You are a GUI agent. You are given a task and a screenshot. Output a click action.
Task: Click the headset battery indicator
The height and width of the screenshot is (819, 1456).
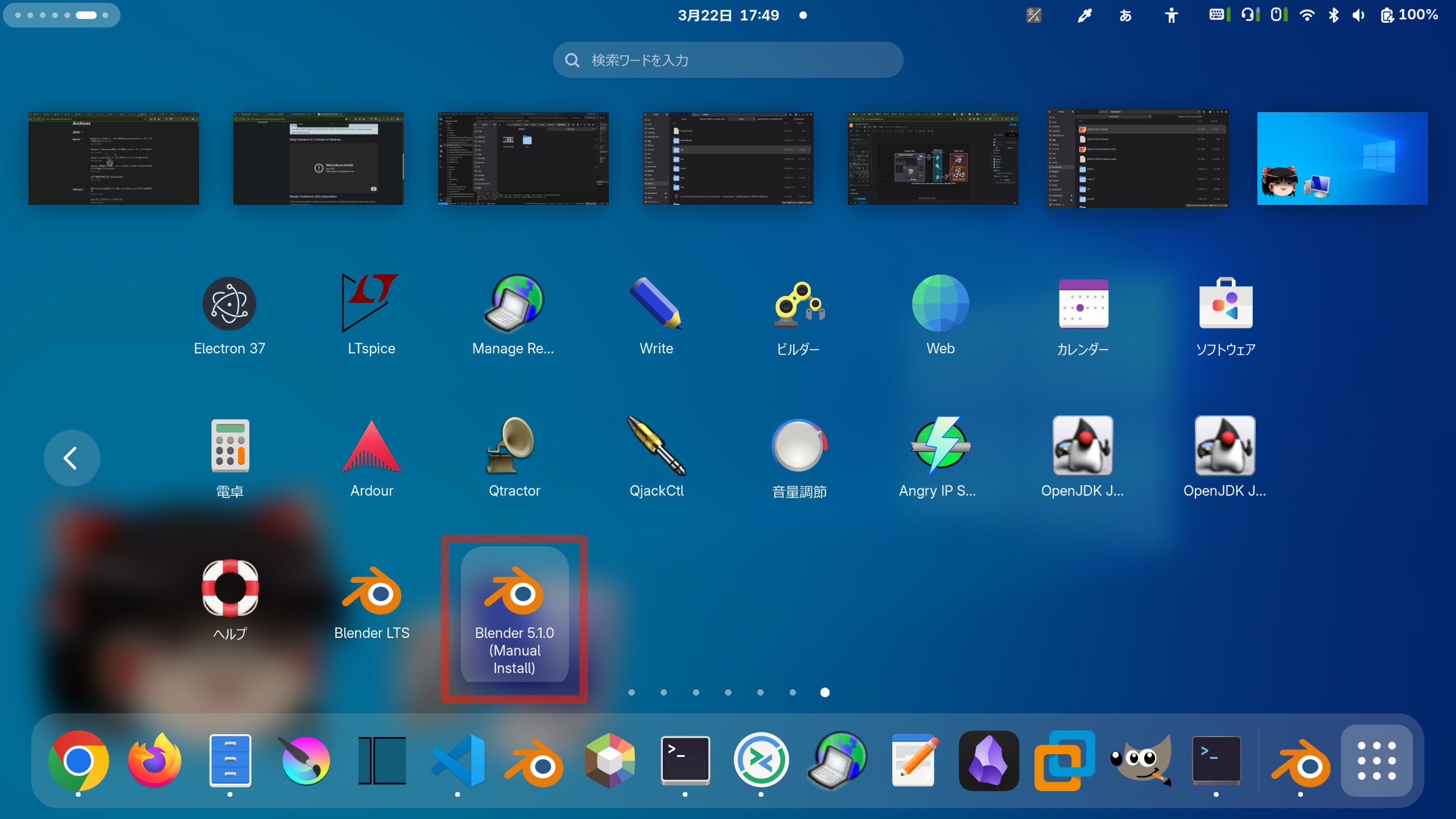1251,15
